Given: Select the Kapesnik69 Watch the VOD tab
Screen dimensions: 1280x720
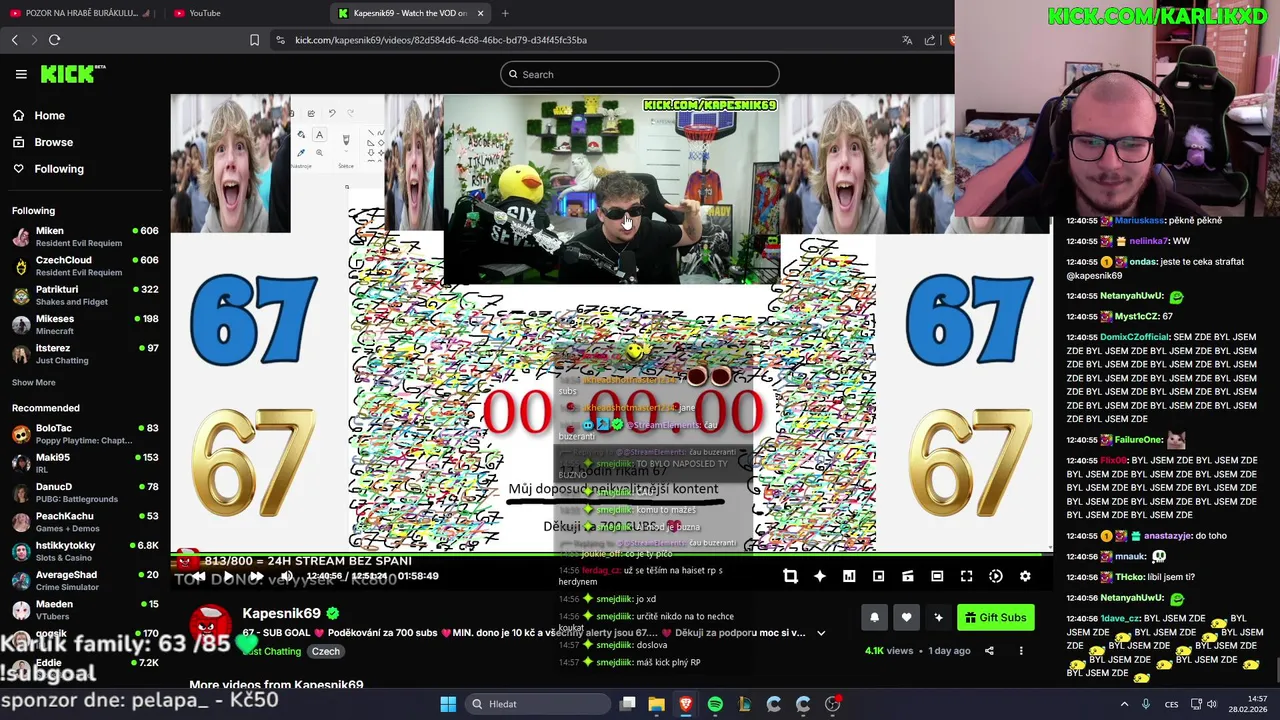Looking at the screenshot, I should pyautogui.click(x=410, y=13).
